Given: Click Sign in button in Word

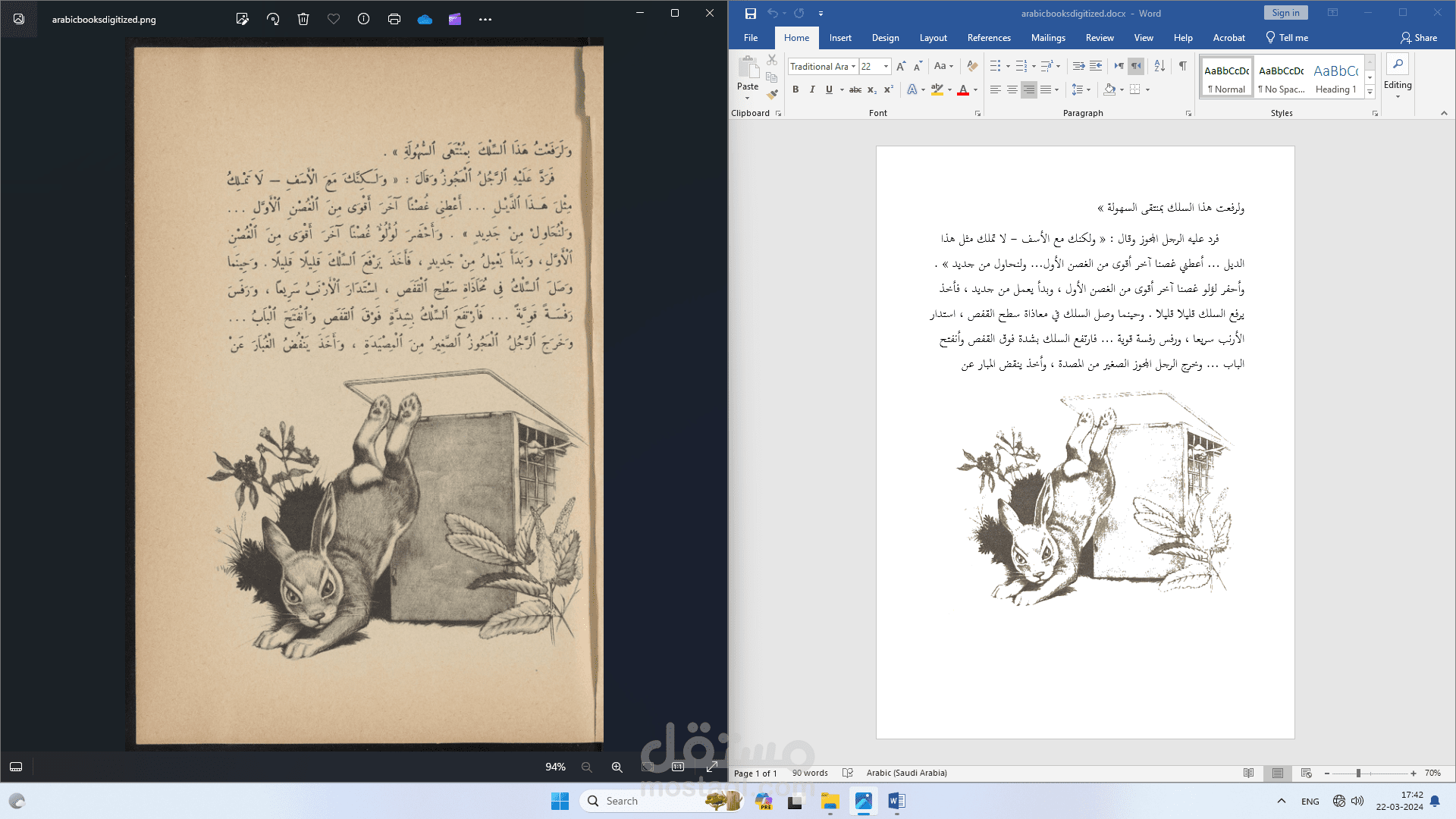Looking at the screenshot, I should pyautogui.click(x=1285, y=13).
